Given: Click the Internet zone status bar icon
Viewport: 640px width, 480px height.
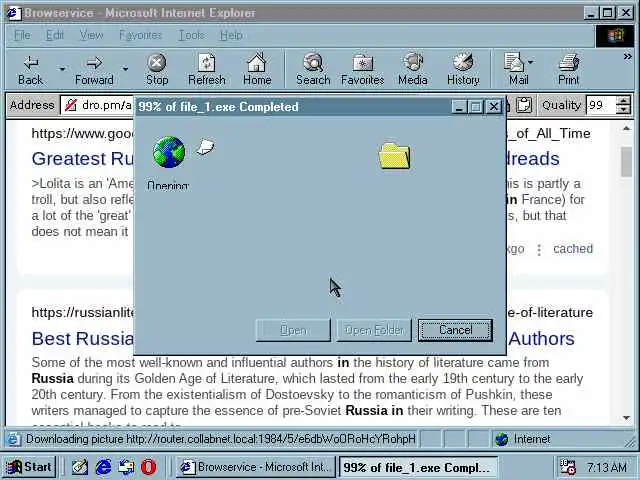Looking at the screenshot, I should click(501, 439).
